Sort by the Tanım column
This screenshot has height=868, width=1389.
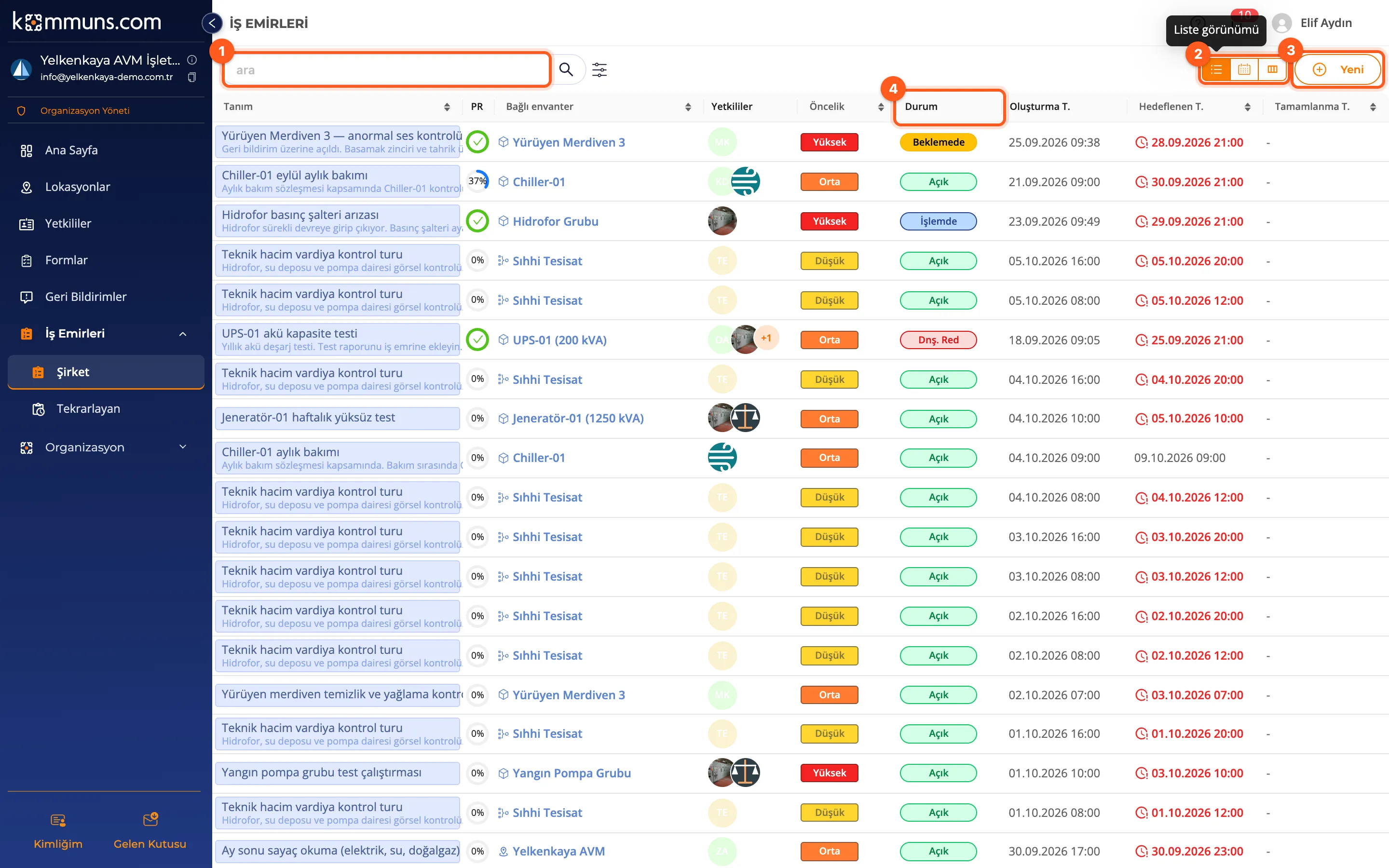[x=447, y=107]
